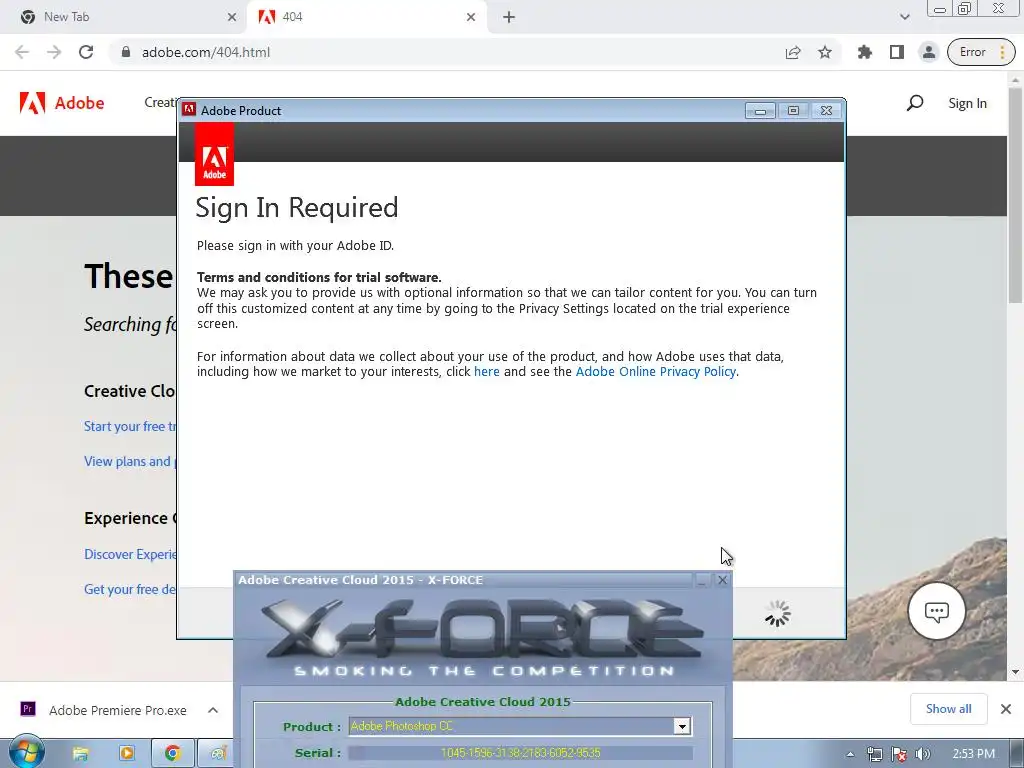Open the Product dropdown in X-FORCE
Viewport: 1024px width, 768px height.
click(682, 726)
